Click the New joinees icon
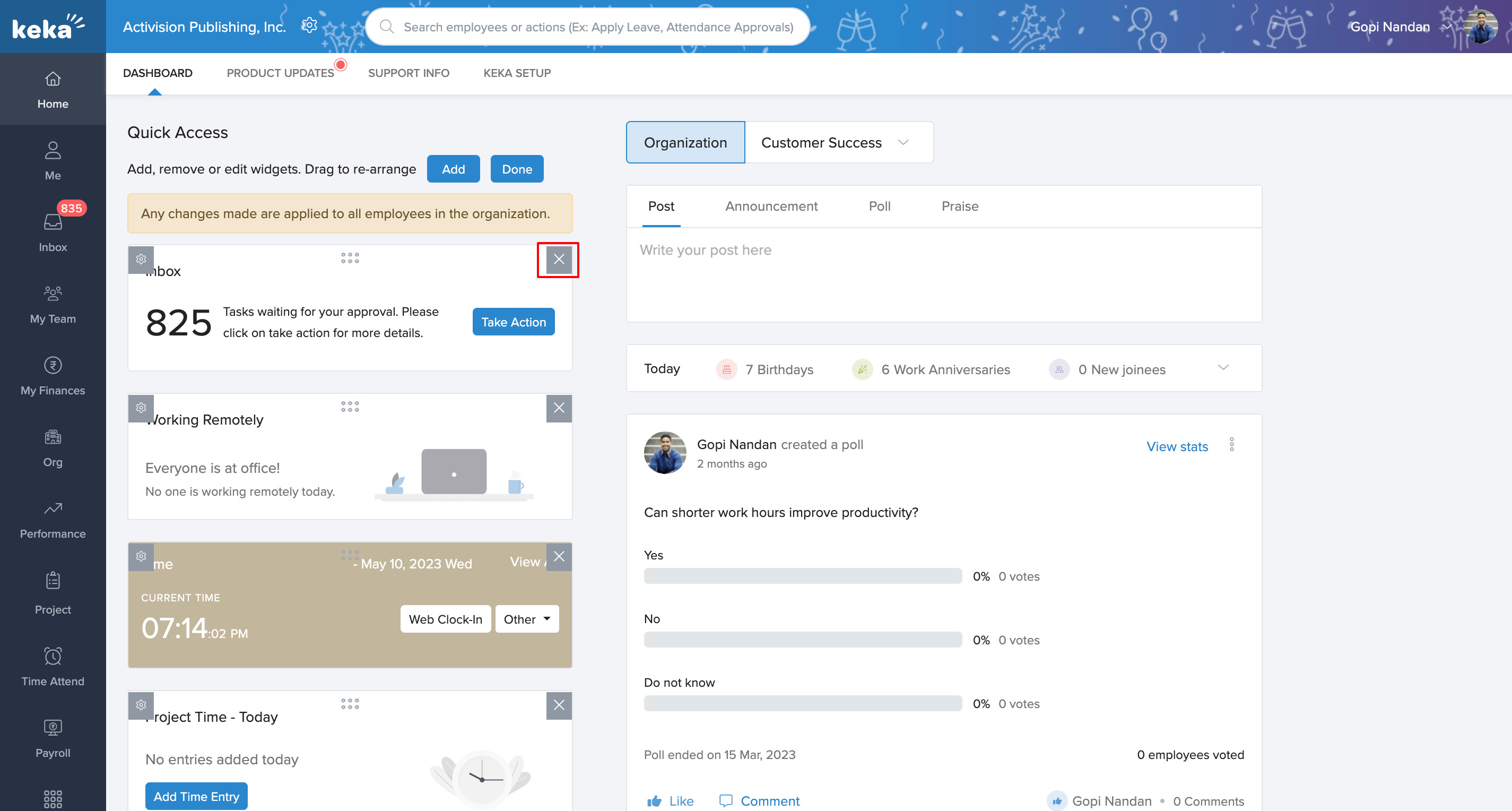The image size is (1512, 811). [1059, 369]
